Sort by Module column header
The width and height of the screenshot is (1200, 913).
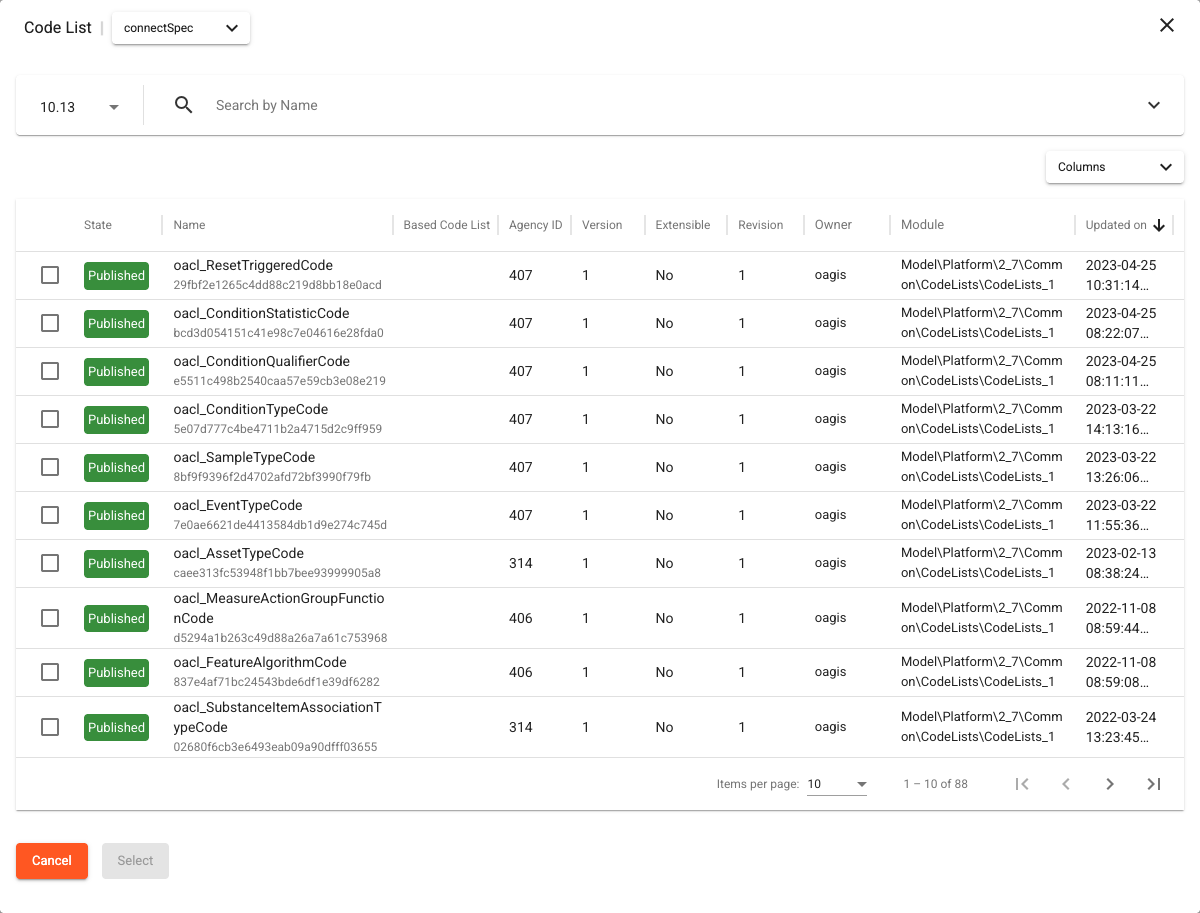click(922, 225)
